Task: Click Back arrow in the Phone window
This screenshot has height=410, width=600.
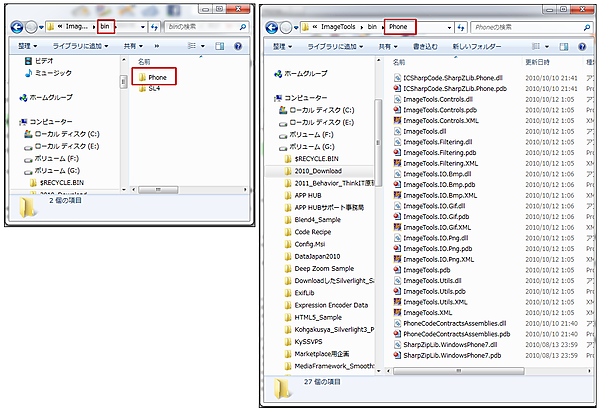Action: (x=272, y=28)
